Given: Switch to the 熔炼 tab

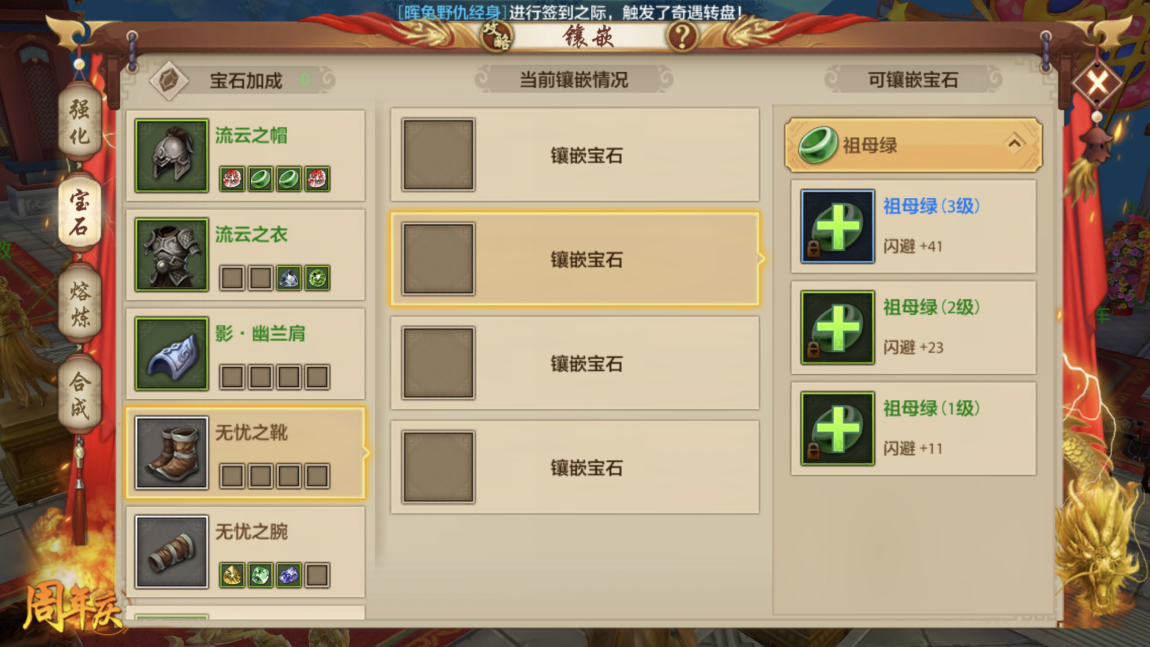Looking at the screenshot, I should pyautogui.click(x=79, y=304).
